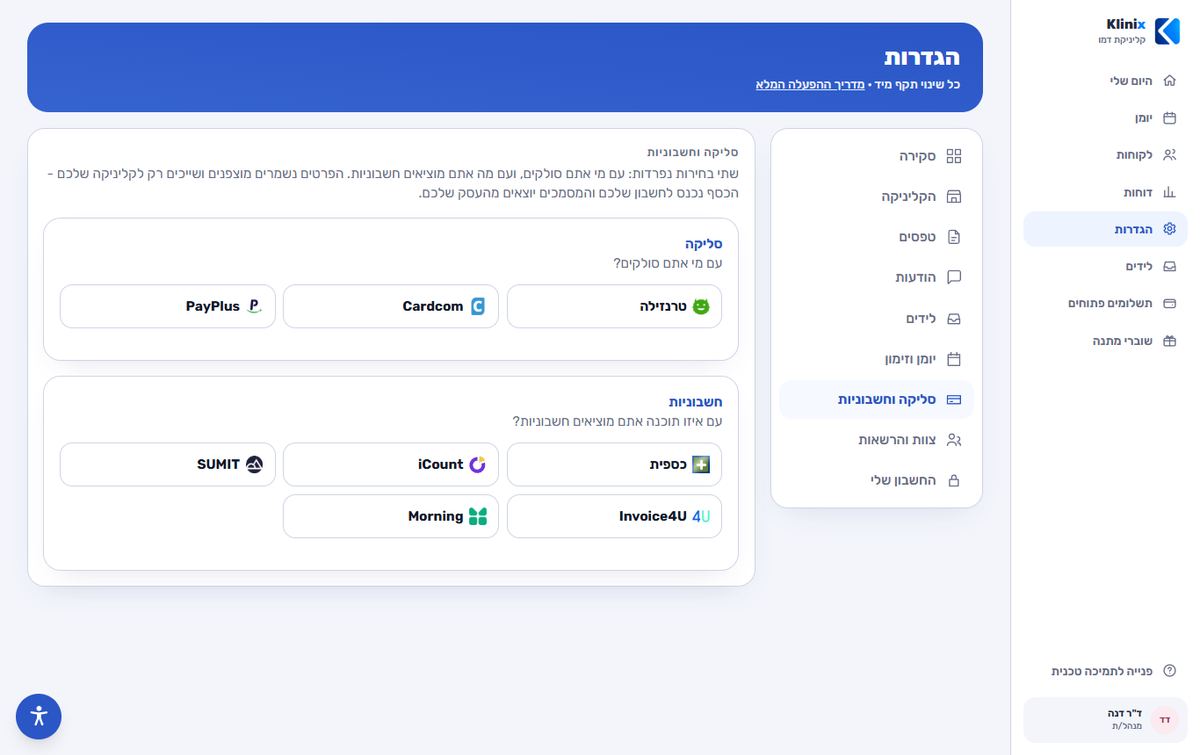This screenshot has width=1200, height=755.
Task: Switch to the הקליניקה settings tab
Action: click(876, 197)
